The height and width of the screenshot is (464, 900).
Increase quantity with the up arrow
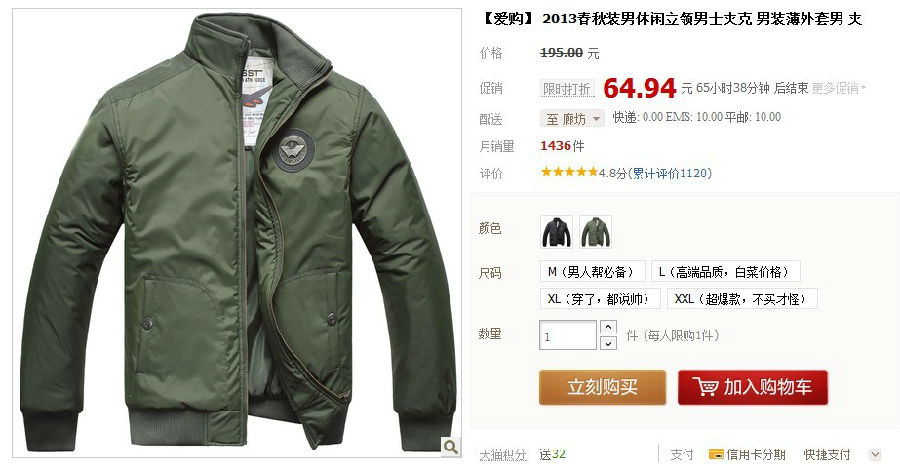click(608, 327)
